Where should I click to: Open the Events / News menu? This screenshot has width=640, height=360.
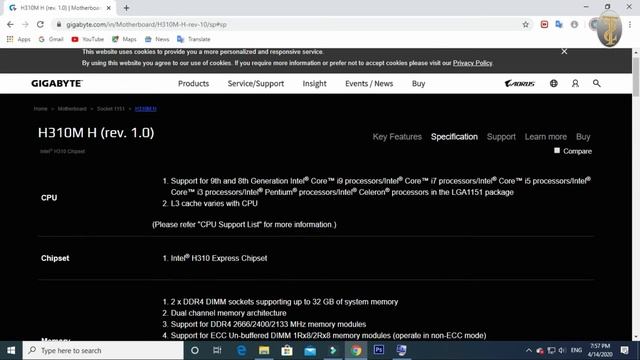(369, 83)
